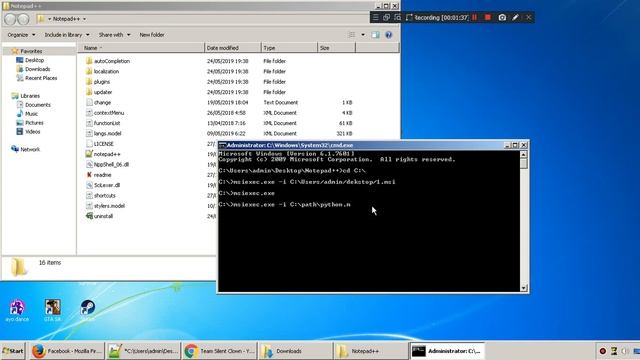Click cmd window scrollbar down arrow
Viewport: 640px width, 360px height.
point(524,288)
